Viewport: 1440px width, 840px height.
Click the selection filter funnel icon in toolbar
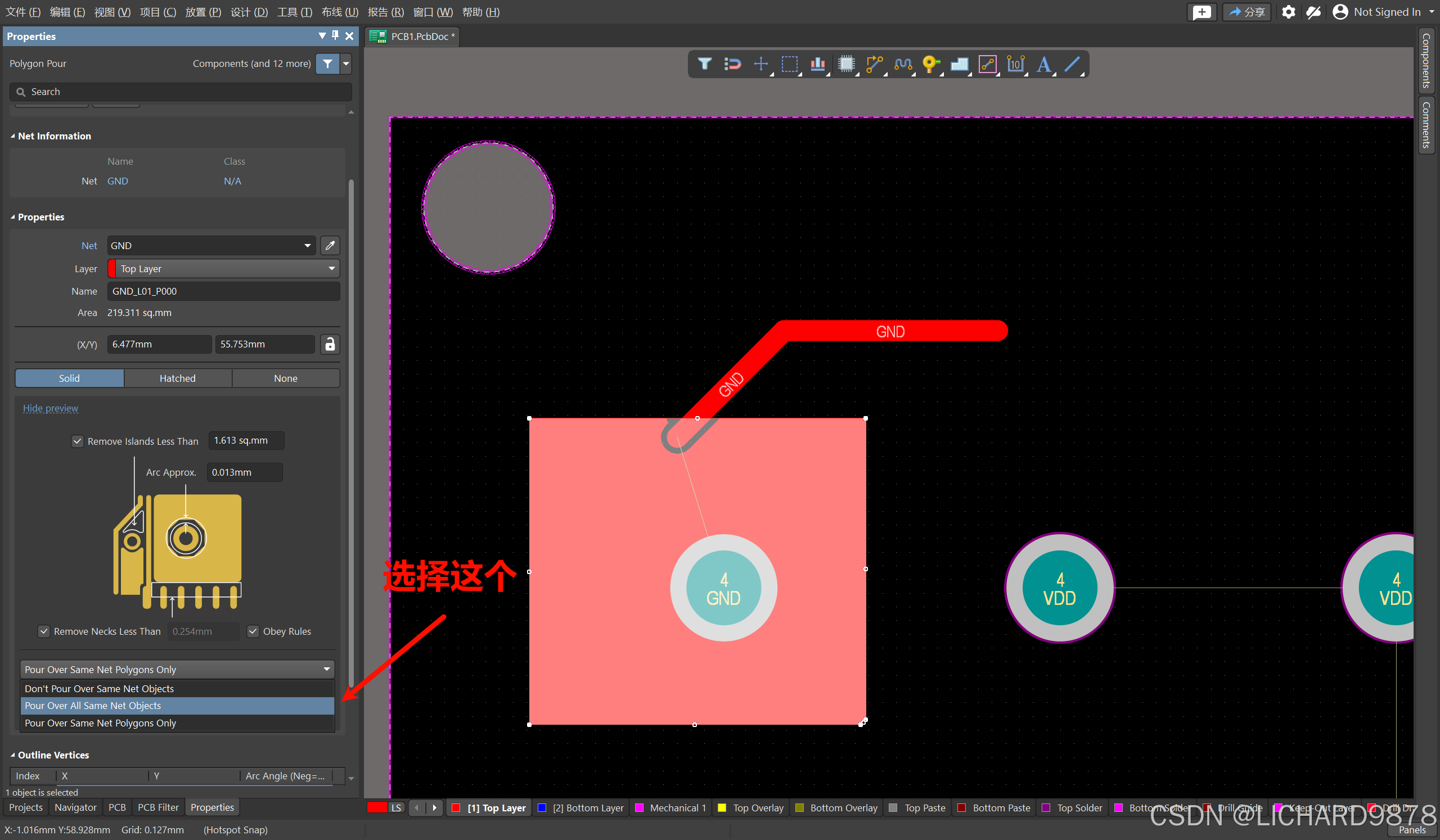[x=704, y=64]
